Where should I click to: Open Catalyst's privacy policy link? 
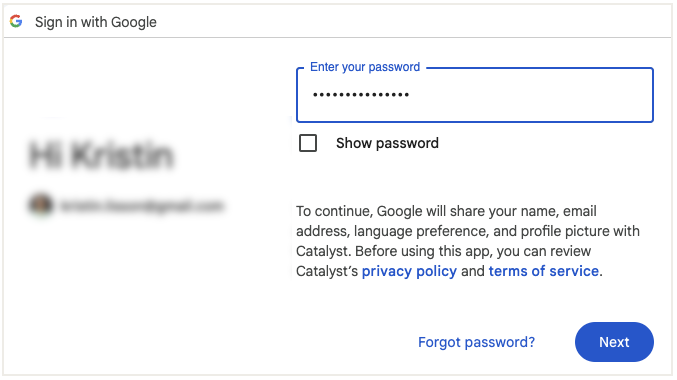click(x=409, y=271)
